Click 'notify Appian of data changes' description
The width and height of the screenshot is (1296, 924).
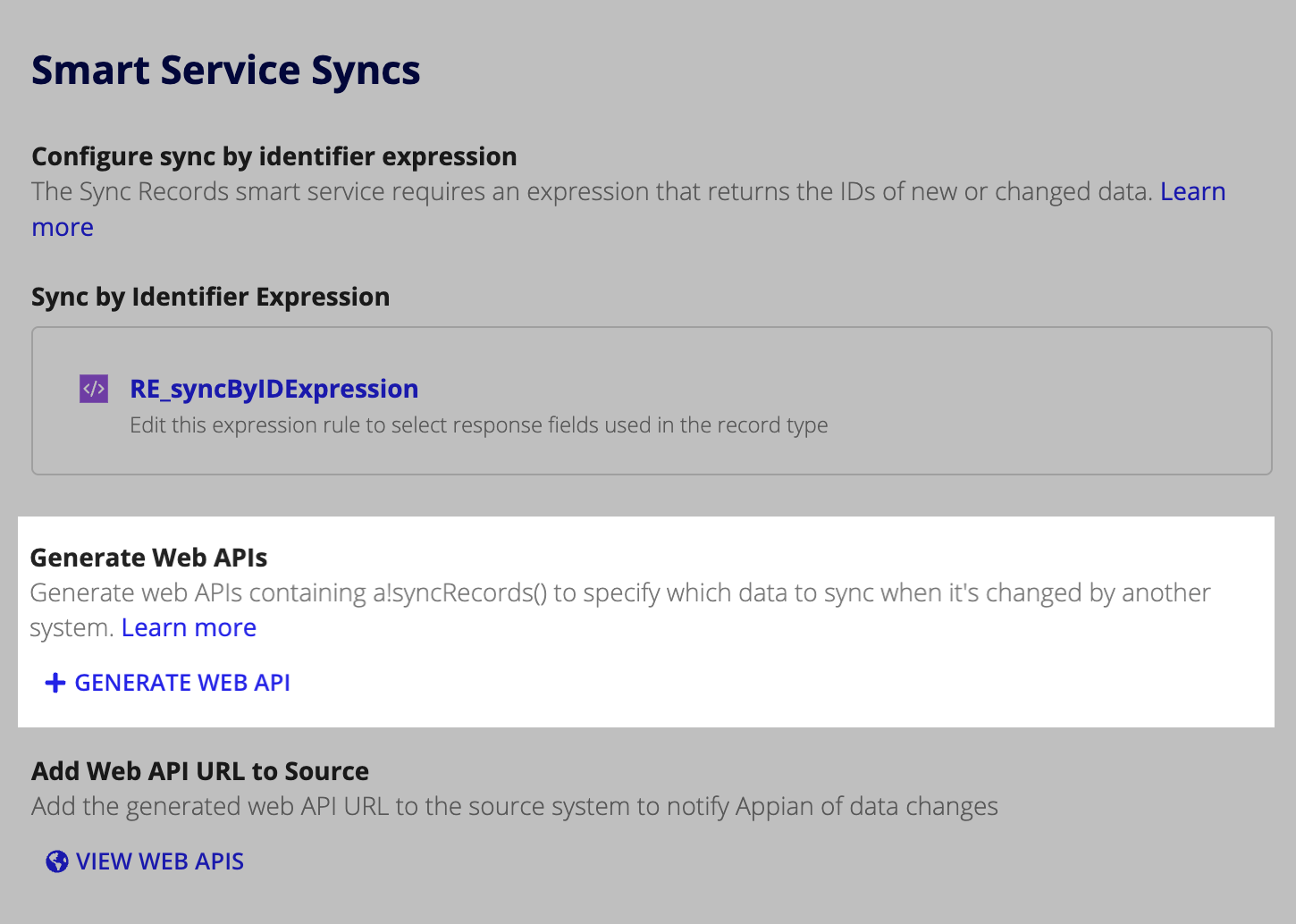[x=515, y=806]
